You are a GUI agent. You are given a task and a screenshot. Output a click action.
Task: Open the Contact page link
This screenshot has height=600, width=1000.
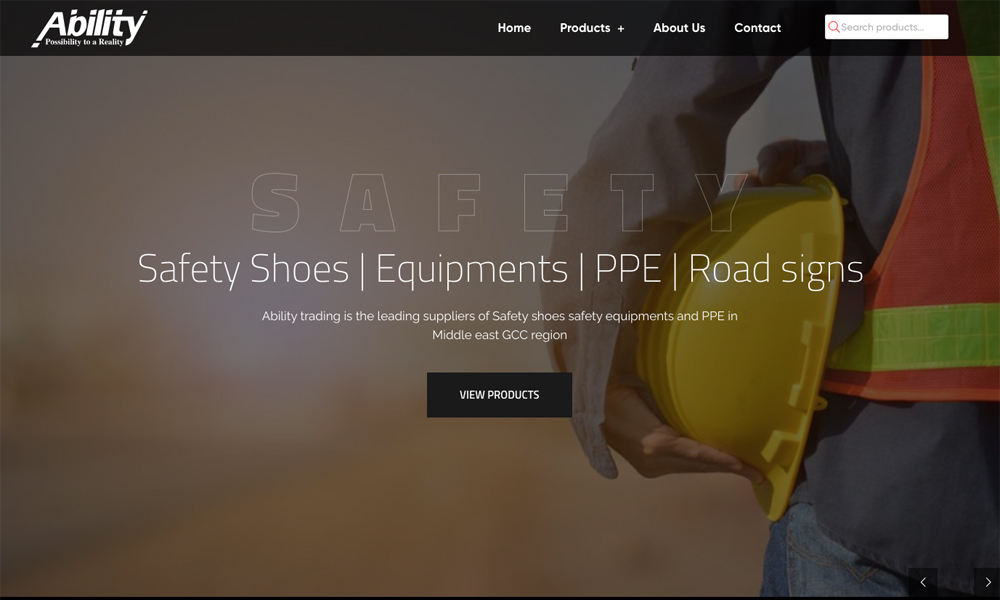(757, 28)
